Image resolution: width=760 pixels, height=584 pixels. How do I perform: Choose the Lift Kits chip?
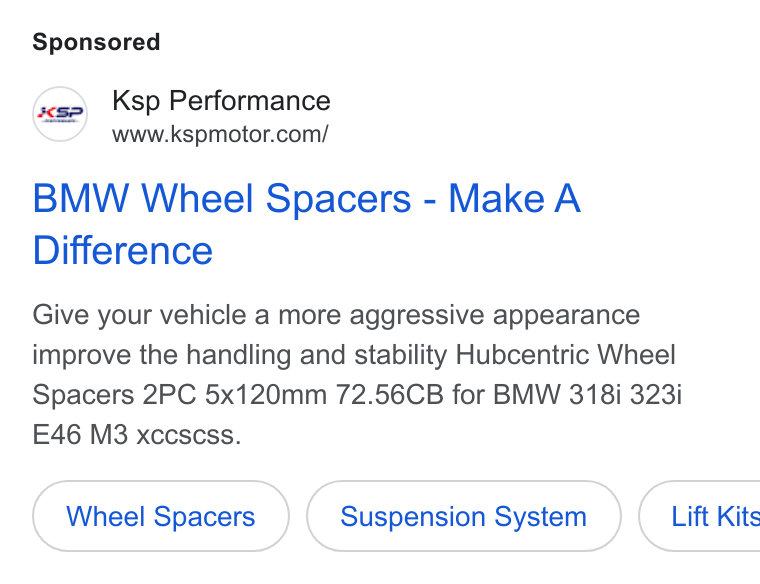(x=699, y=516)
